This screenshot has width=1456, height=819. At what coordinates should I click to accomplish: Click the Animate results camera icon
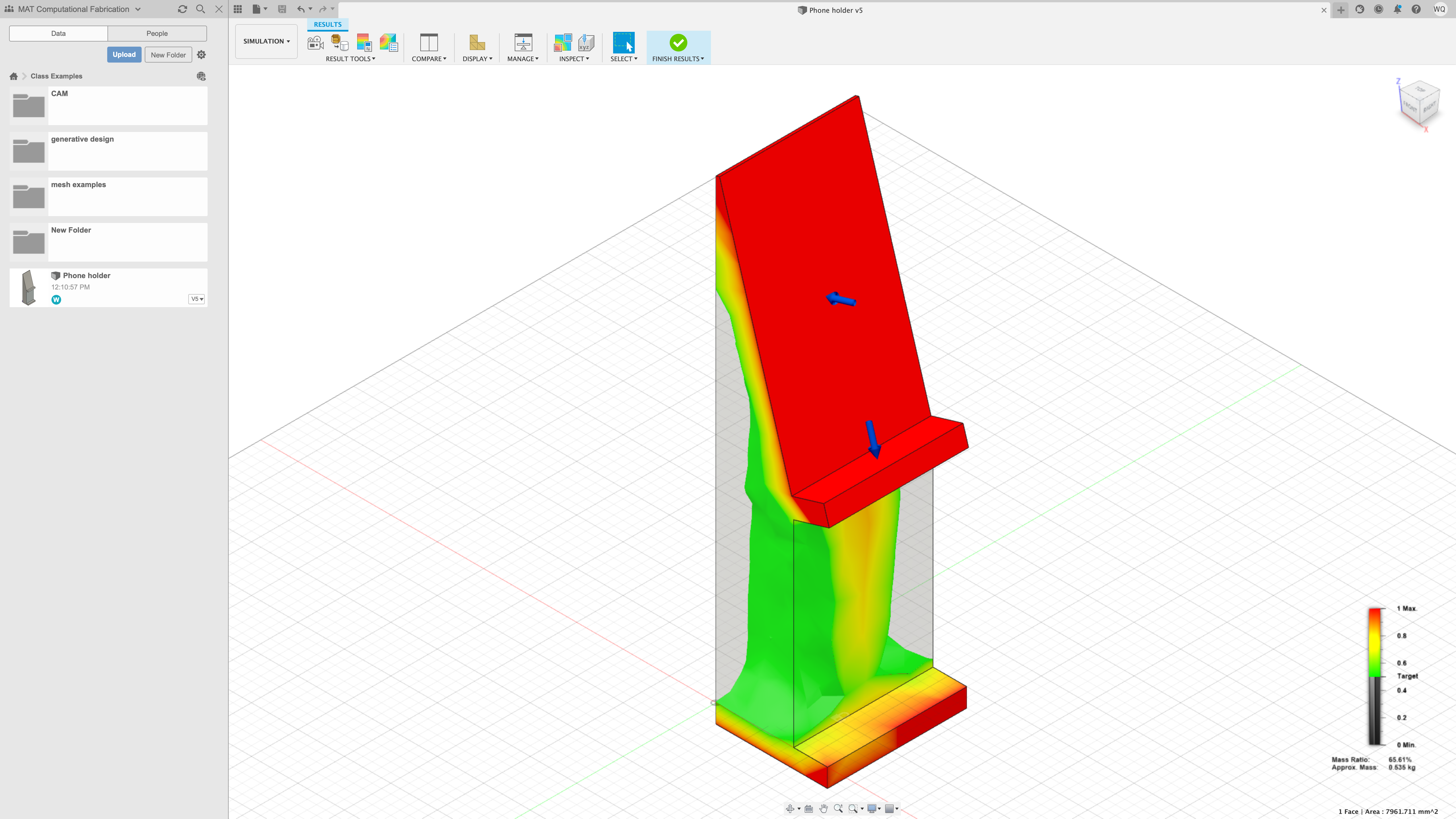(x=315, y=43)
